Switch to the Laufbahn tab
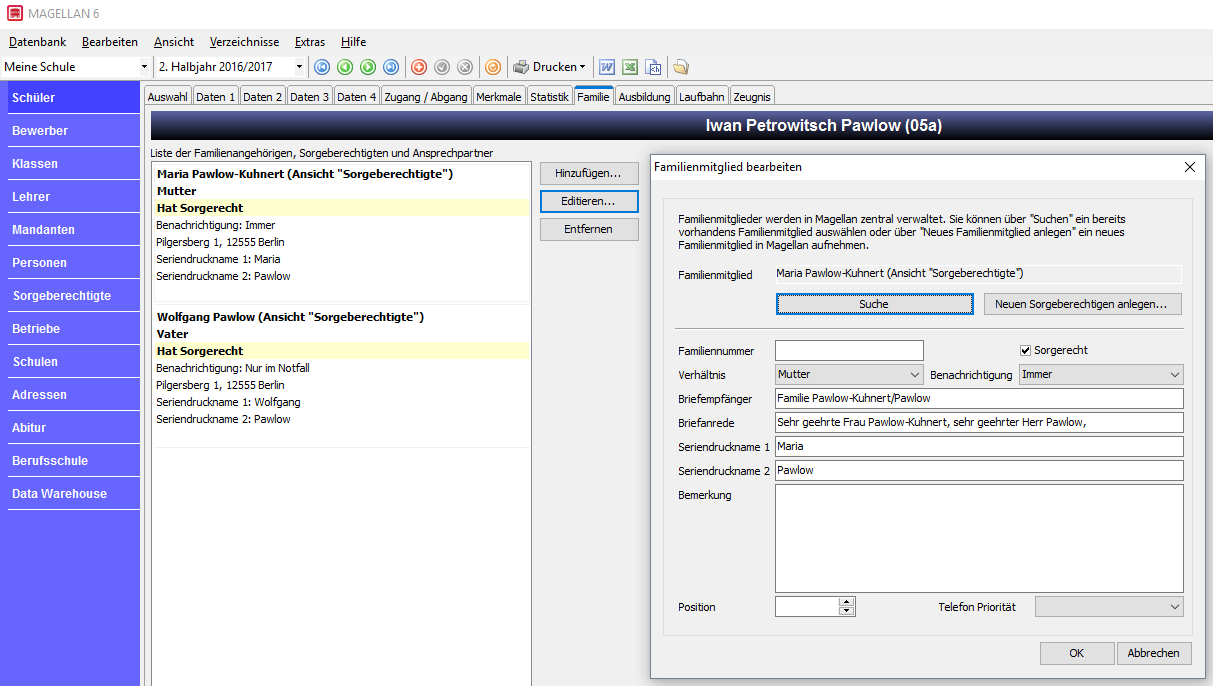Viewport: 1213px width, 686px height. 702,97
